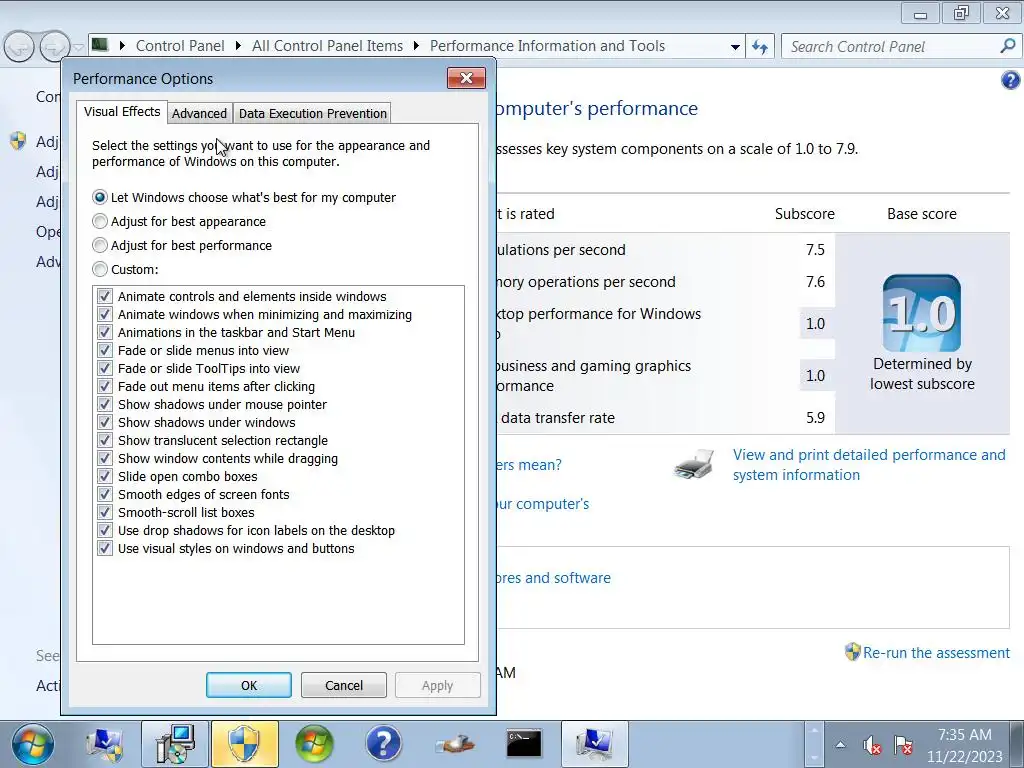
Task: Go forward with the navigation arrow
Action: point(55,46)
